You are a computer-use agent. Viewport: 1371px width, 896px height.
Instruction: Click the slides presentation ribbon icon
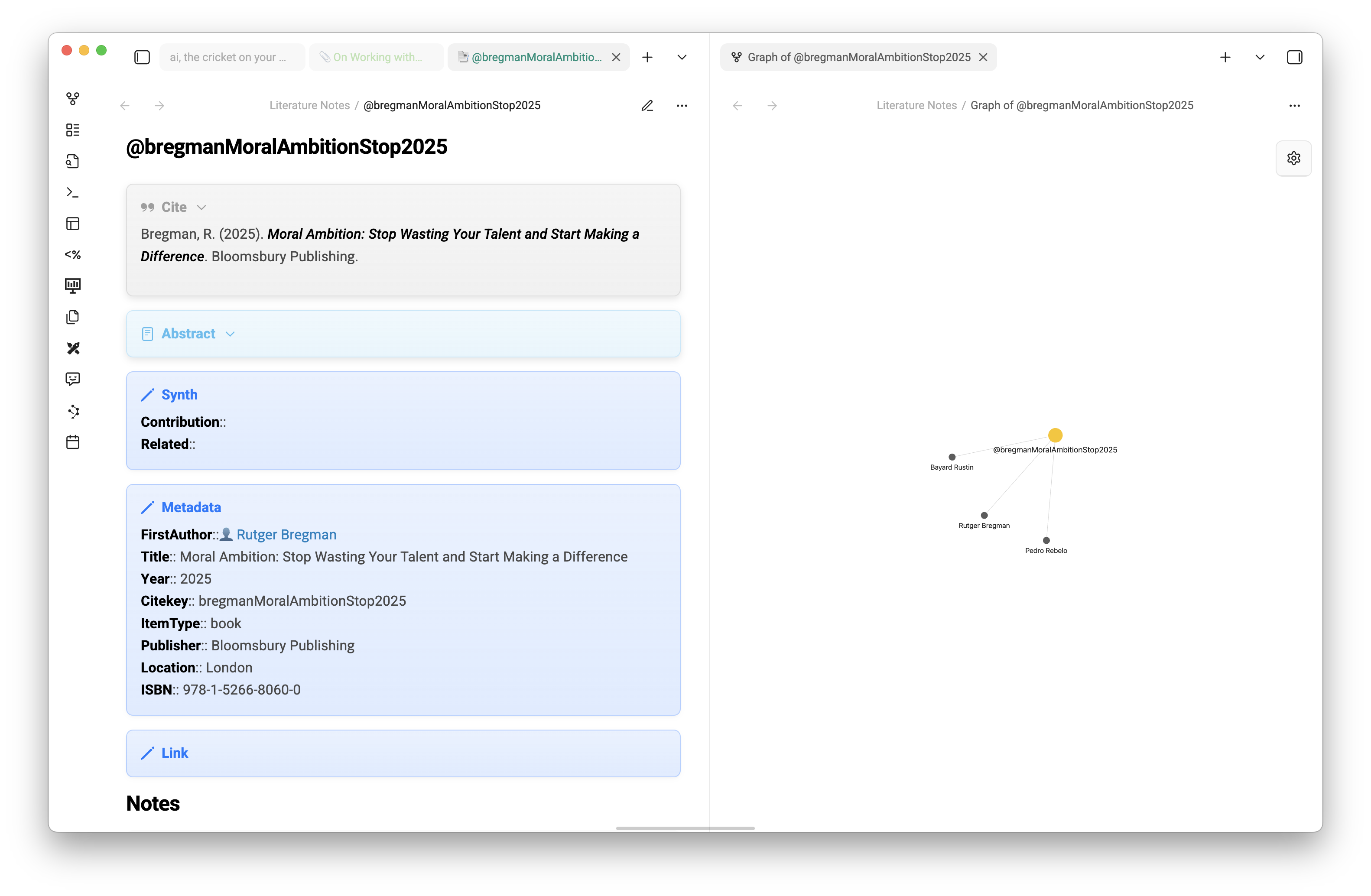pos(73,286)
